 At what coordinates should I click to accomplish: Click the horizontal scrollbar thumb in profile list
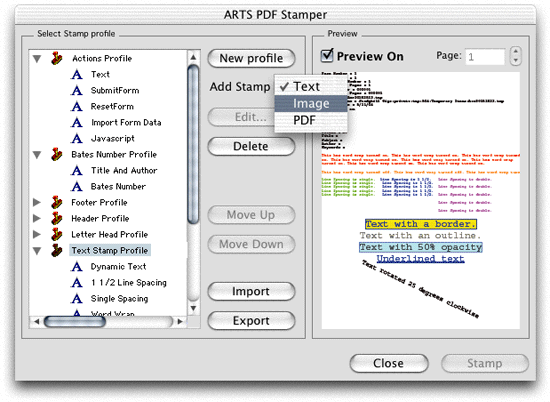tap(75, 321)
